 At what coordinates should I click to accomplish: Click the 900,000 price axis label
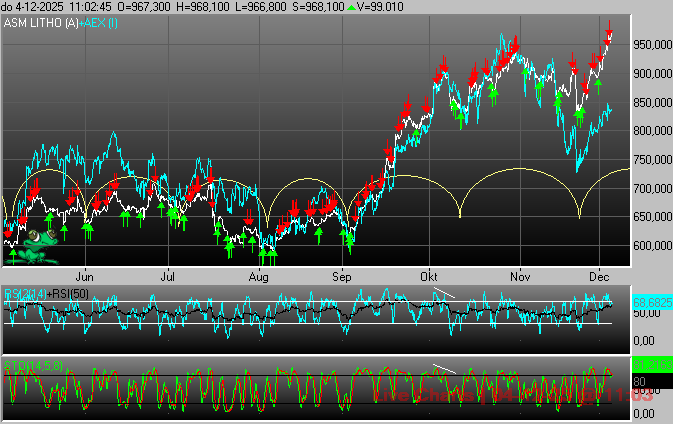click(653, 74)
